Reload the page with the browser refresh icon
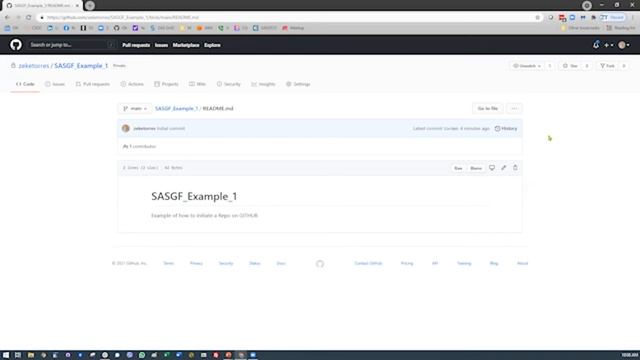This screenshot has width=640, height=360. 29,18
